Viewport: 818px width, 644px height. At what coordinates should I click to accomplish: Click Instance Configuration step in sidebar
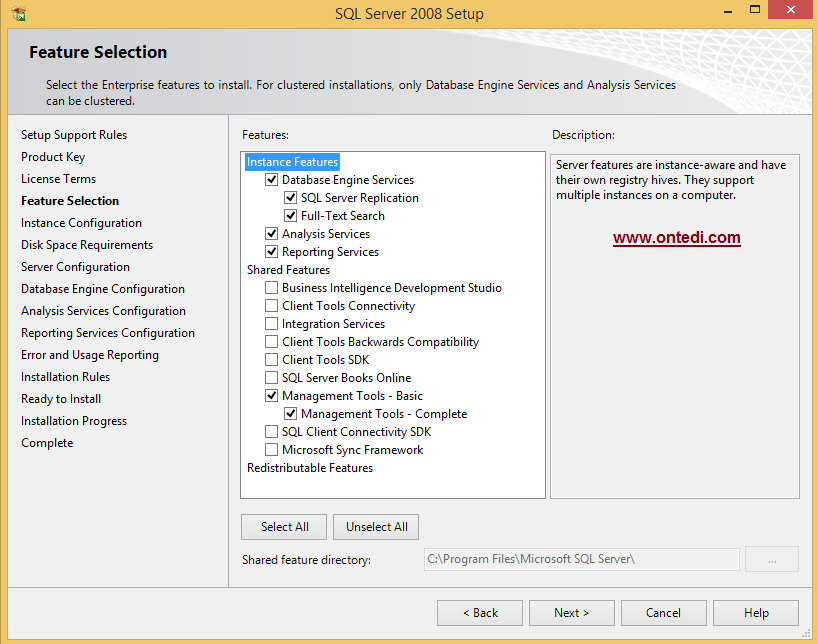81,223
